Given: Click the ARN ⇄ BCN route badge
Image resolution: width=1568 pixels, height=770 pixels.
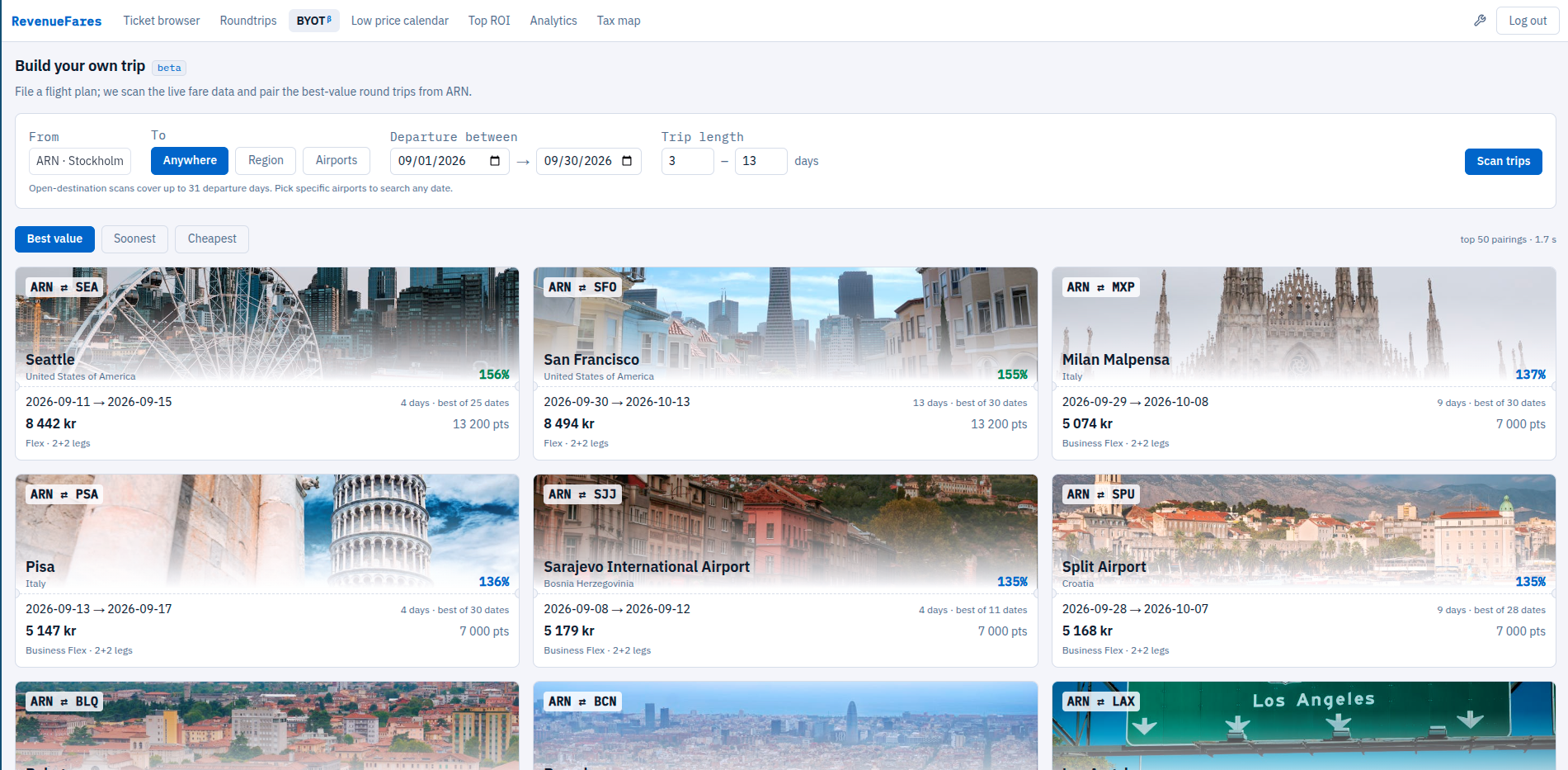Looking at the screenshot, I should [582, 702].
